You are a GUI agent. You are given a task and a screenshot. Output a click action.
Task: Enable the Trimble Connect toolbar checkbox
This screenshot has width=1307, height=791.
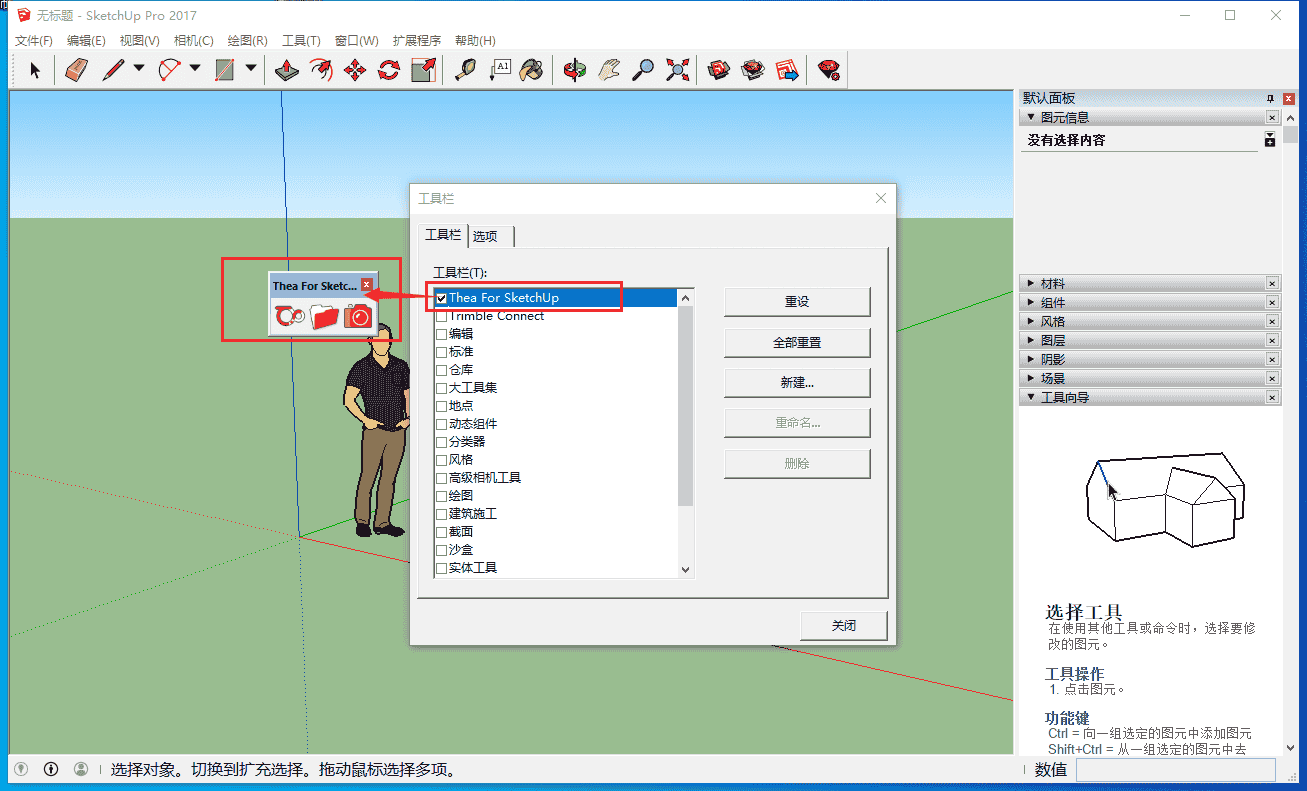click(441, 316)
